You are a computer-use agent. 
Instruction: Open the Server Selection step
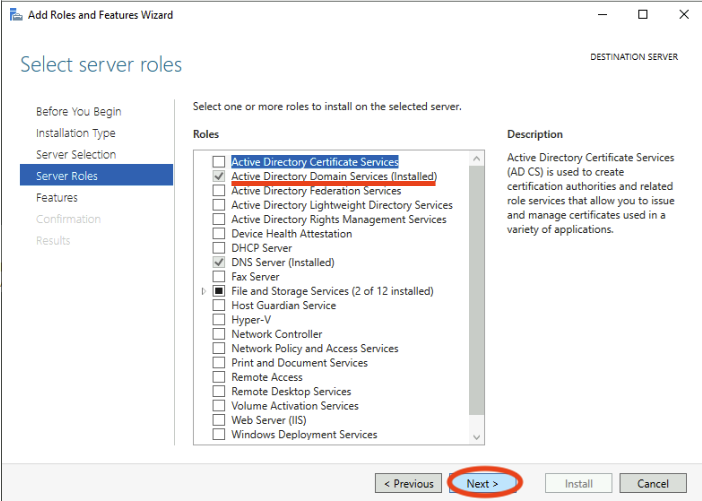click(76, 154)
